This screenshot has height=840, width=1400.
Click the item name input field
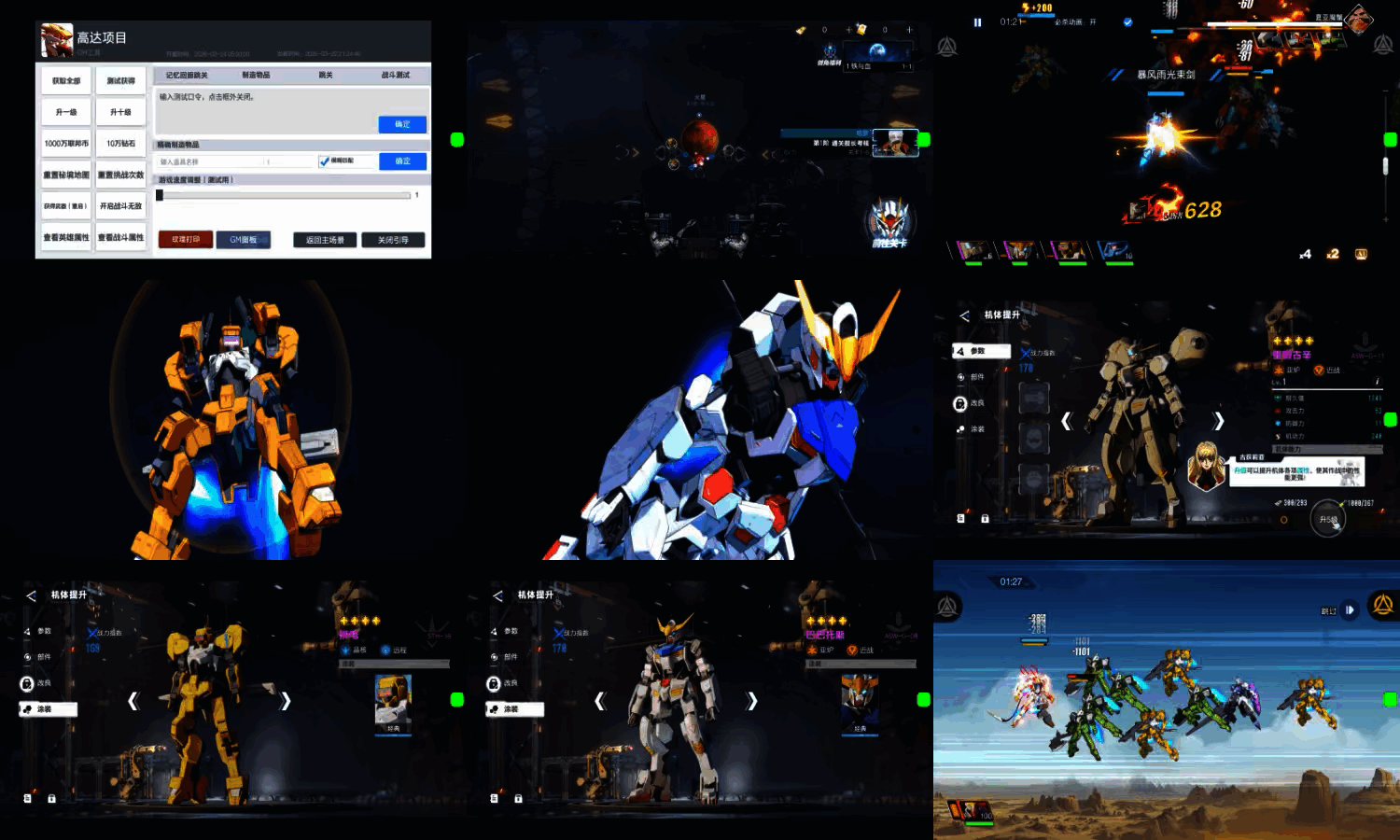[212, 162]
